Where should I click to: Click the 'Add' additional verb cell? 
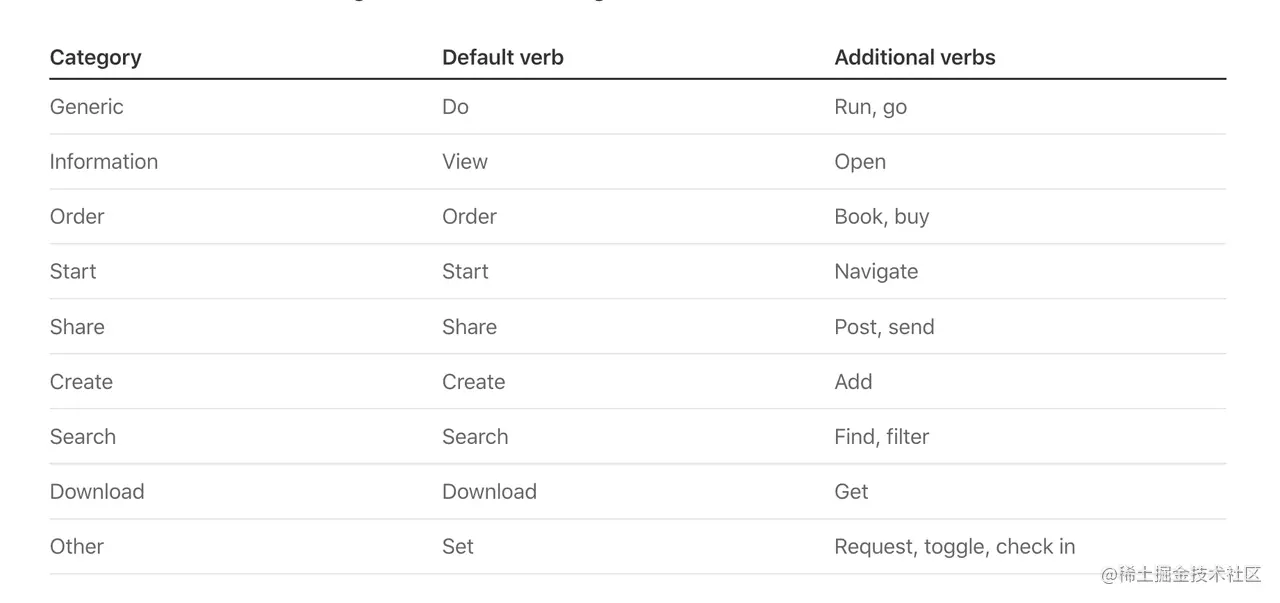click(x=853, y=382)
